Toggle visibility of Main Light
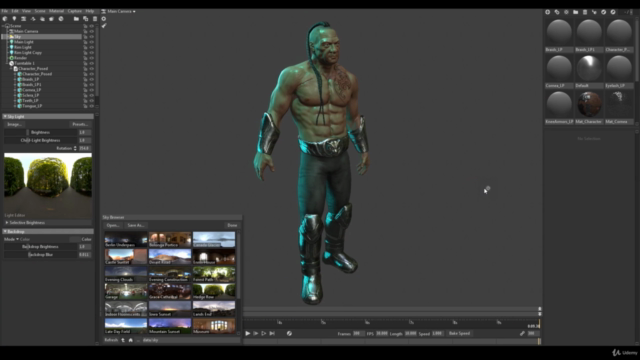This screenshot has width=640, height=360. click(91, 42)
